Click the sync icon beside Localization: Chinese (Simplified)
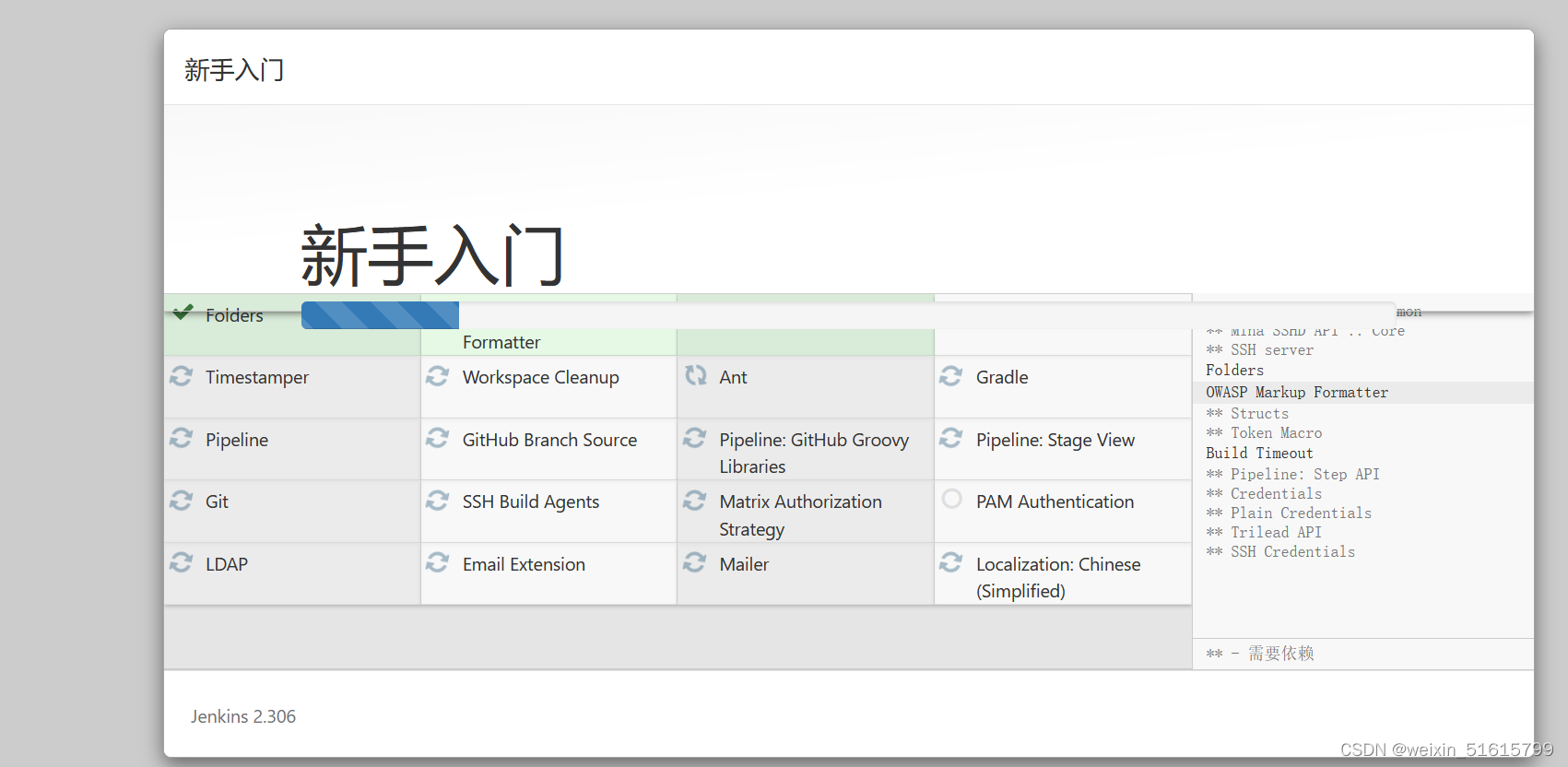The image size is (1568, 767). coord(951,562)
